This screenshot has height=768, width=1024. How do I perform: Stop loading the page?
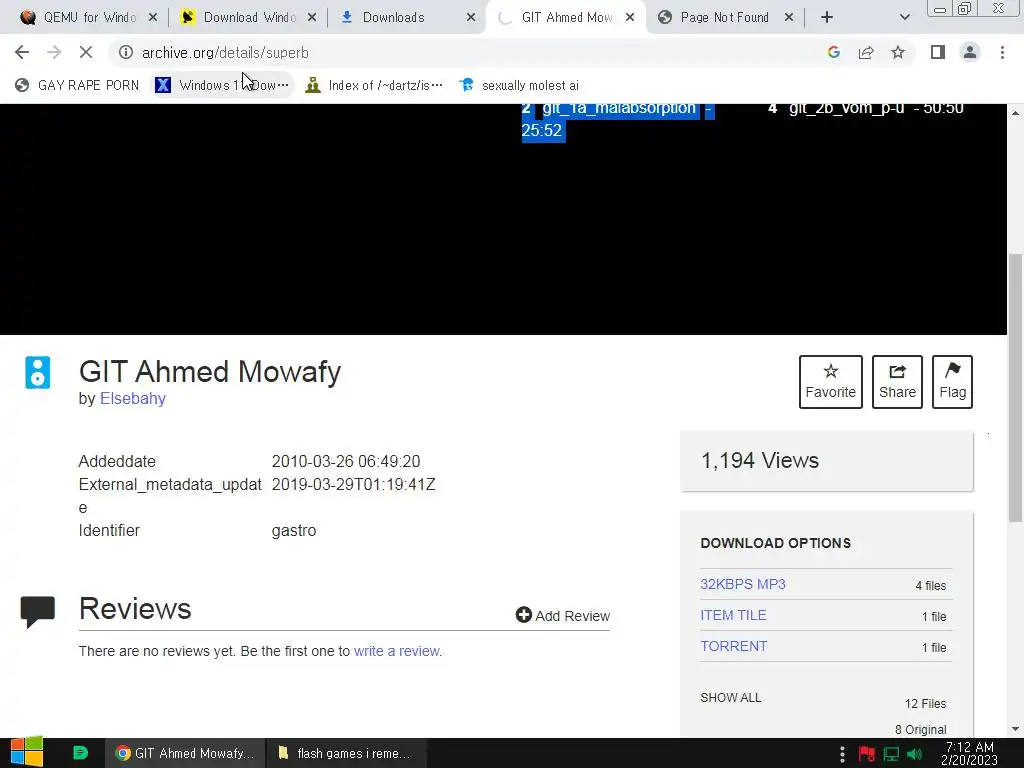click(x=86, y=52)
